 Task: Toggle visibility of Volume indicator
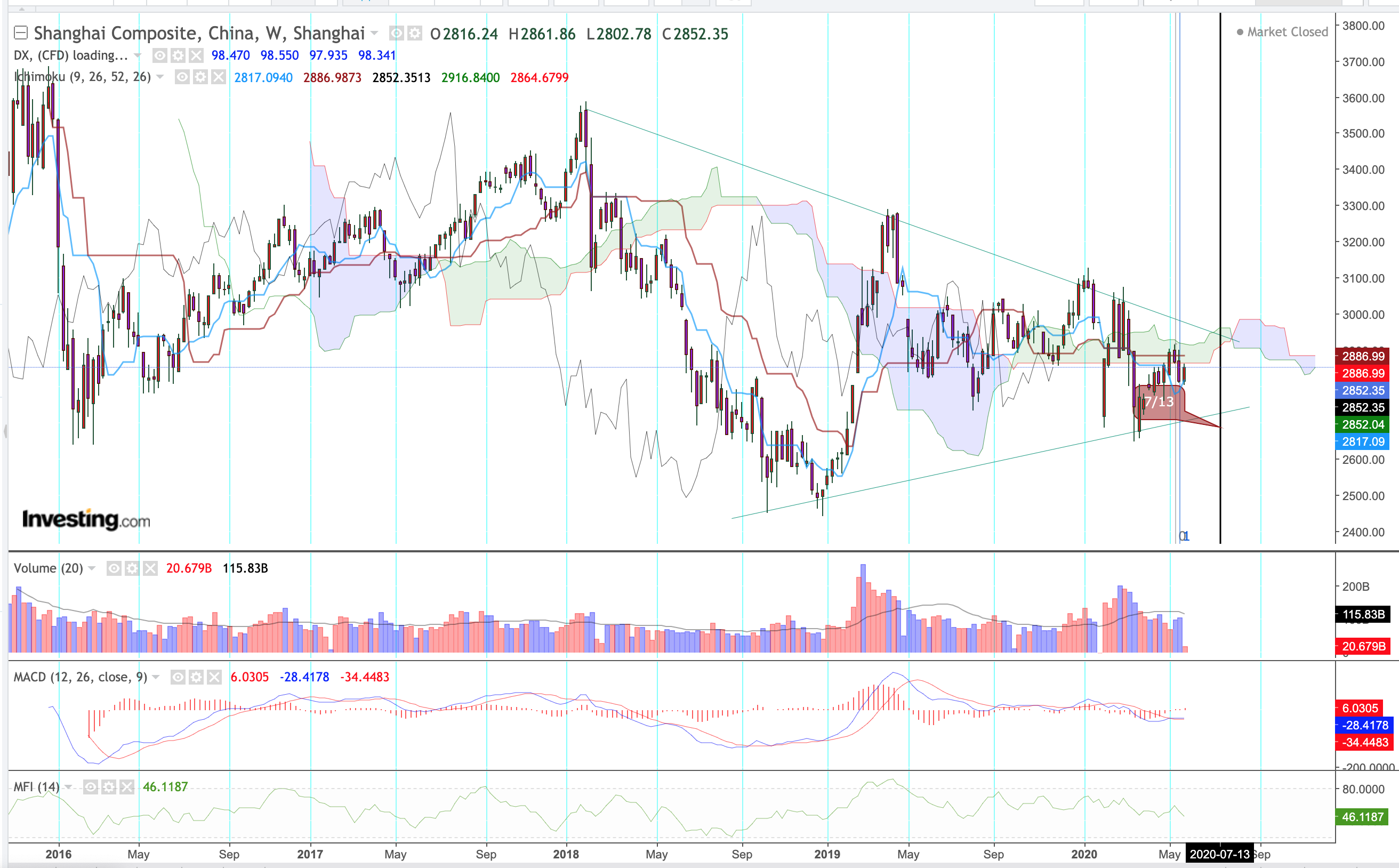tap(114, 568)
